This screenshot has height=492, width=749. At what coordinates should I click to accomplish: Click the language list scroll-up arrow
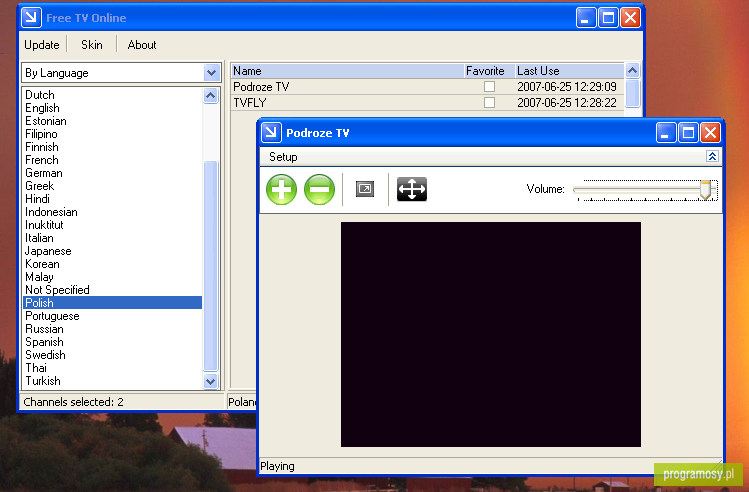coord(210,96)
